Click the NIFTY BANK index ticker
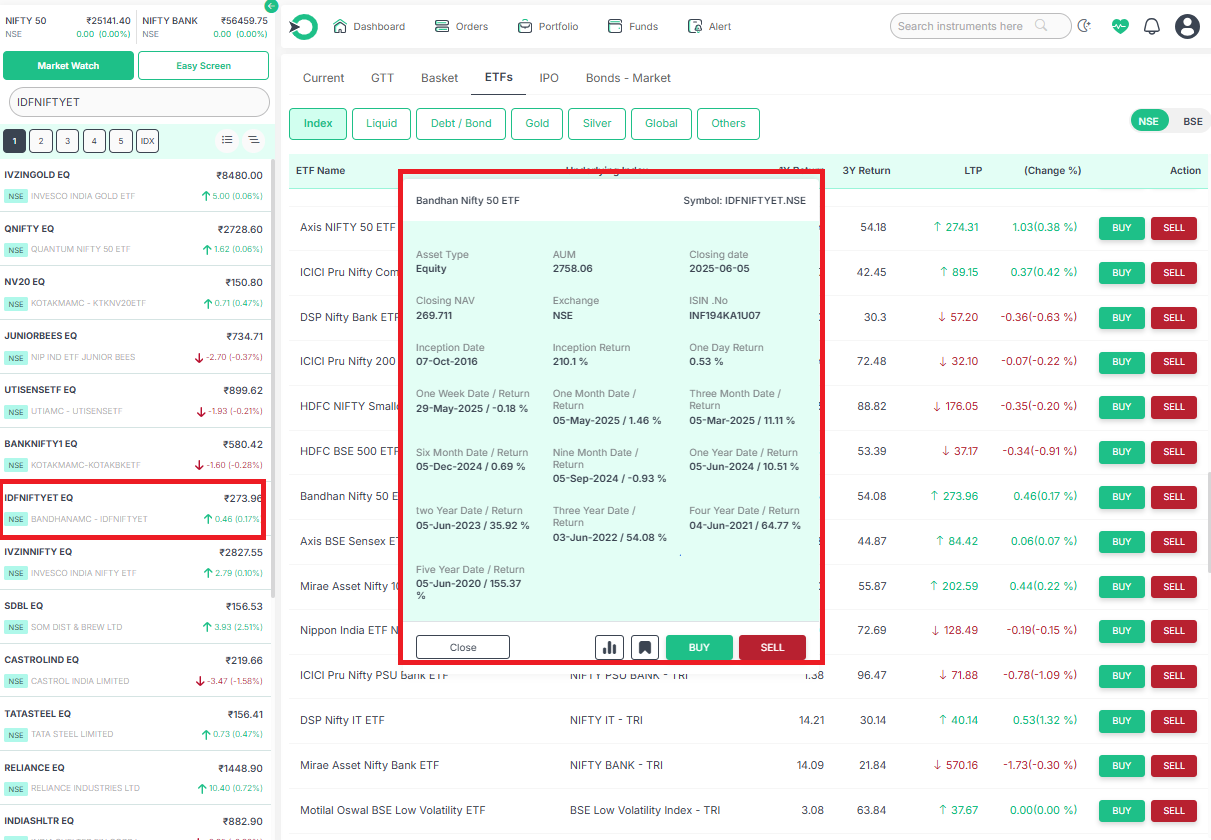This screenshot has width=1211, height=840. point(205,26)
